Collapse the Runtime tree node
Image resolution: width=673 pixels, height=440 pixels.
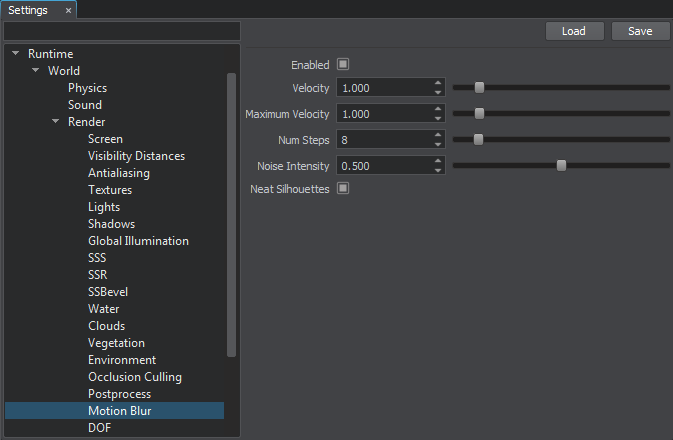pos(16,54)
